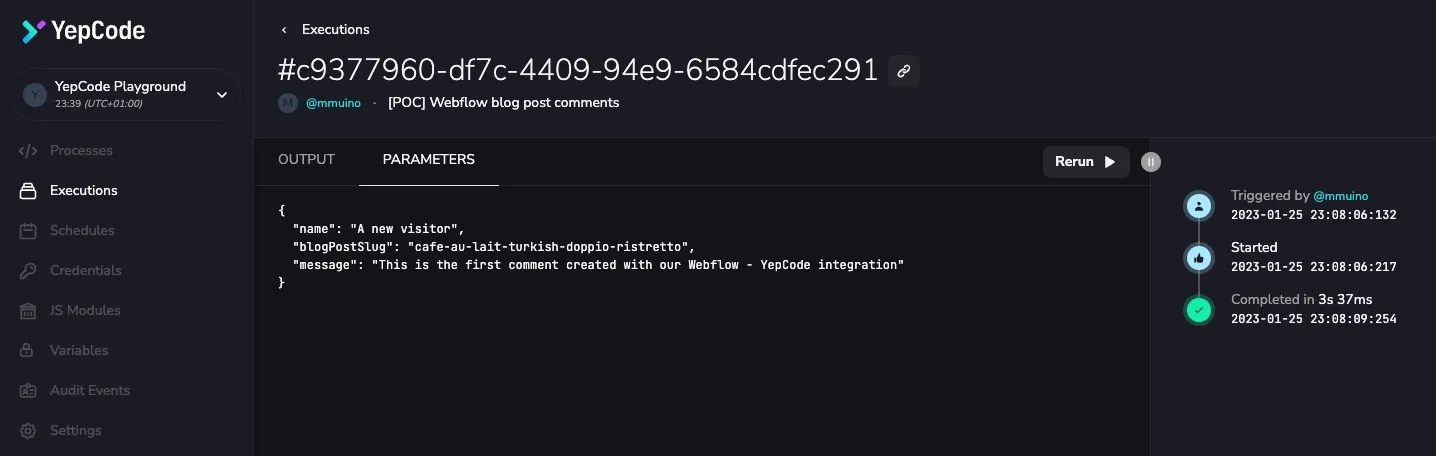The height and width of the screenshot is (456, 1436).
Task: Click the green Completed status marker
Action: pos(1198,310)
